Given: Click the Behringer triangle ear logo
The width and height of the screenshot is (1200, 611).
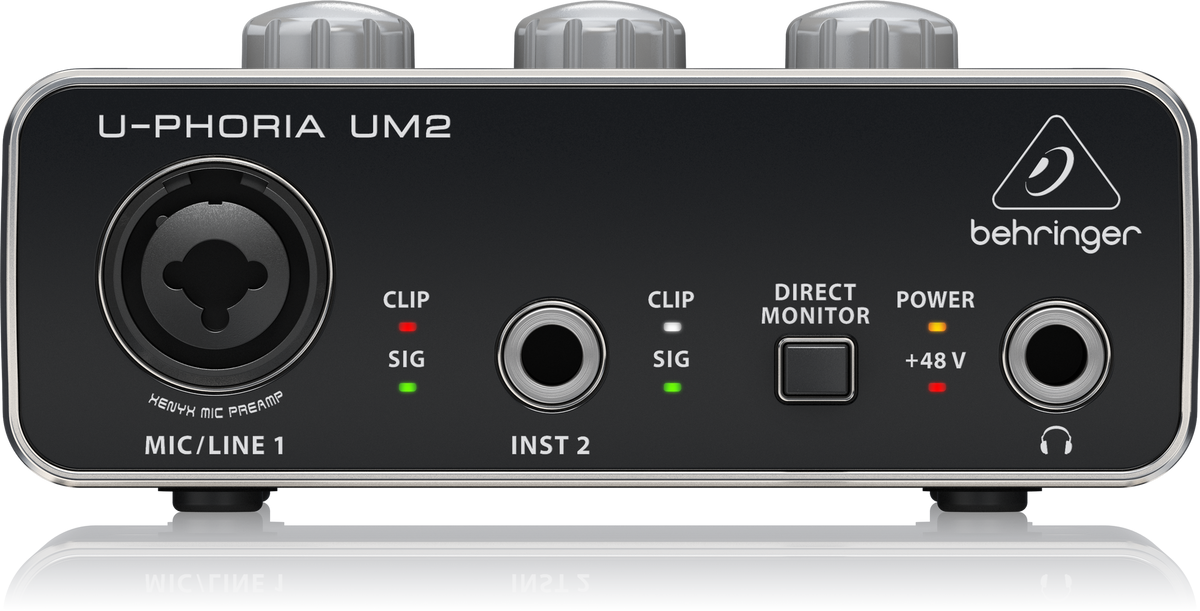Looking at the screenshot, I should click(x=1052, y=162).
